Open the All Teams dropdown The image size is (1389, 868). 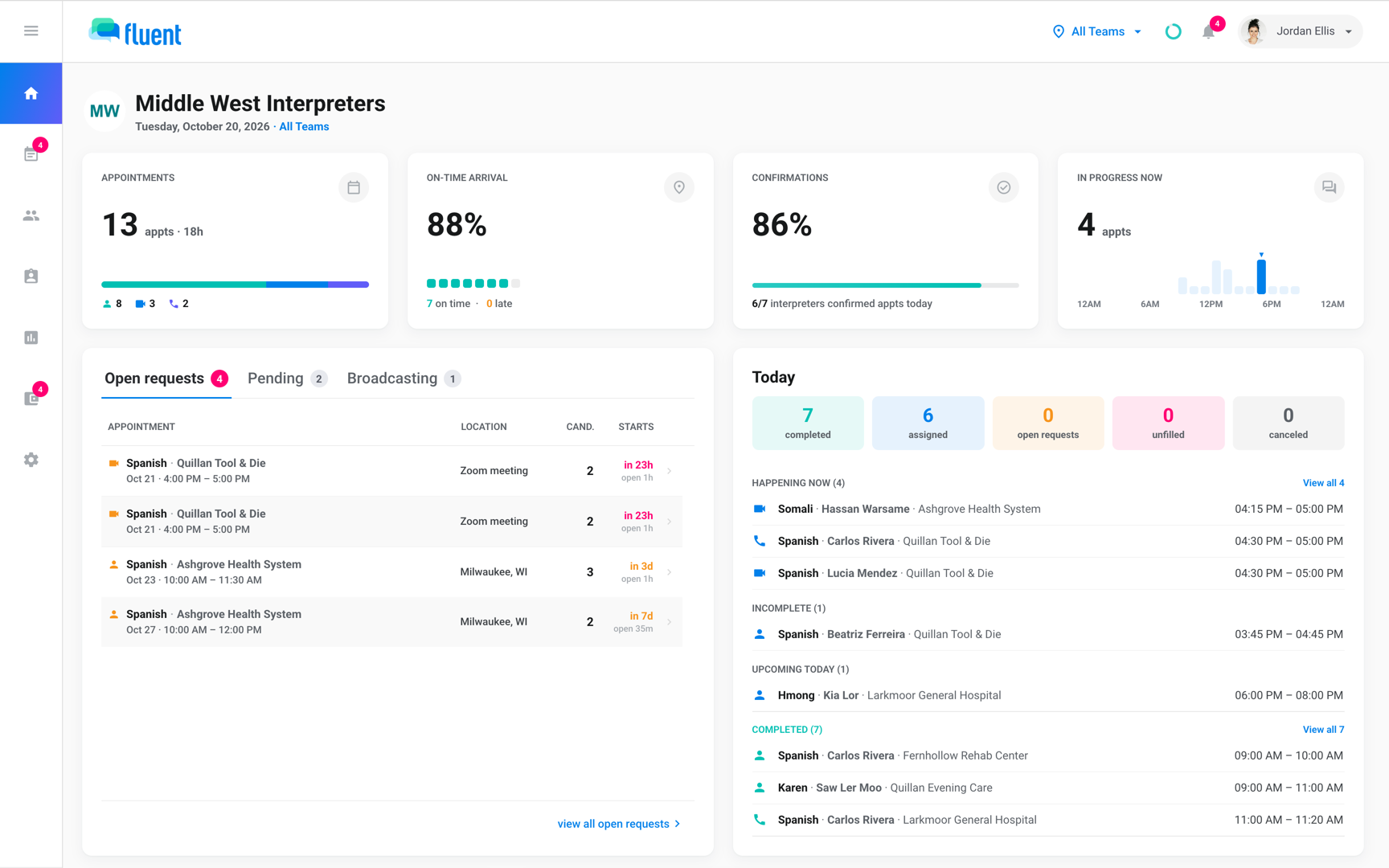coord(1097,31)
